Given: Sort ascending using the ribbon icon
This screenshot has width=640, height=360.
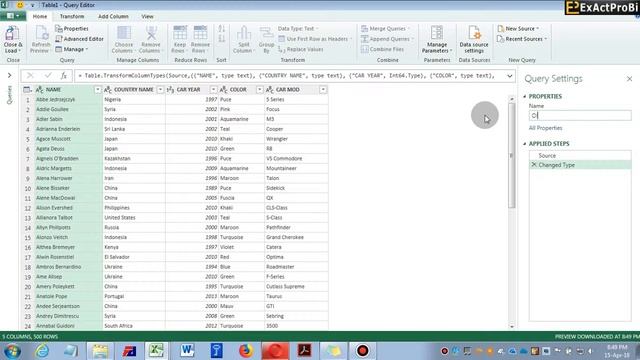Looking at the screenshot, I should (221, 29).
